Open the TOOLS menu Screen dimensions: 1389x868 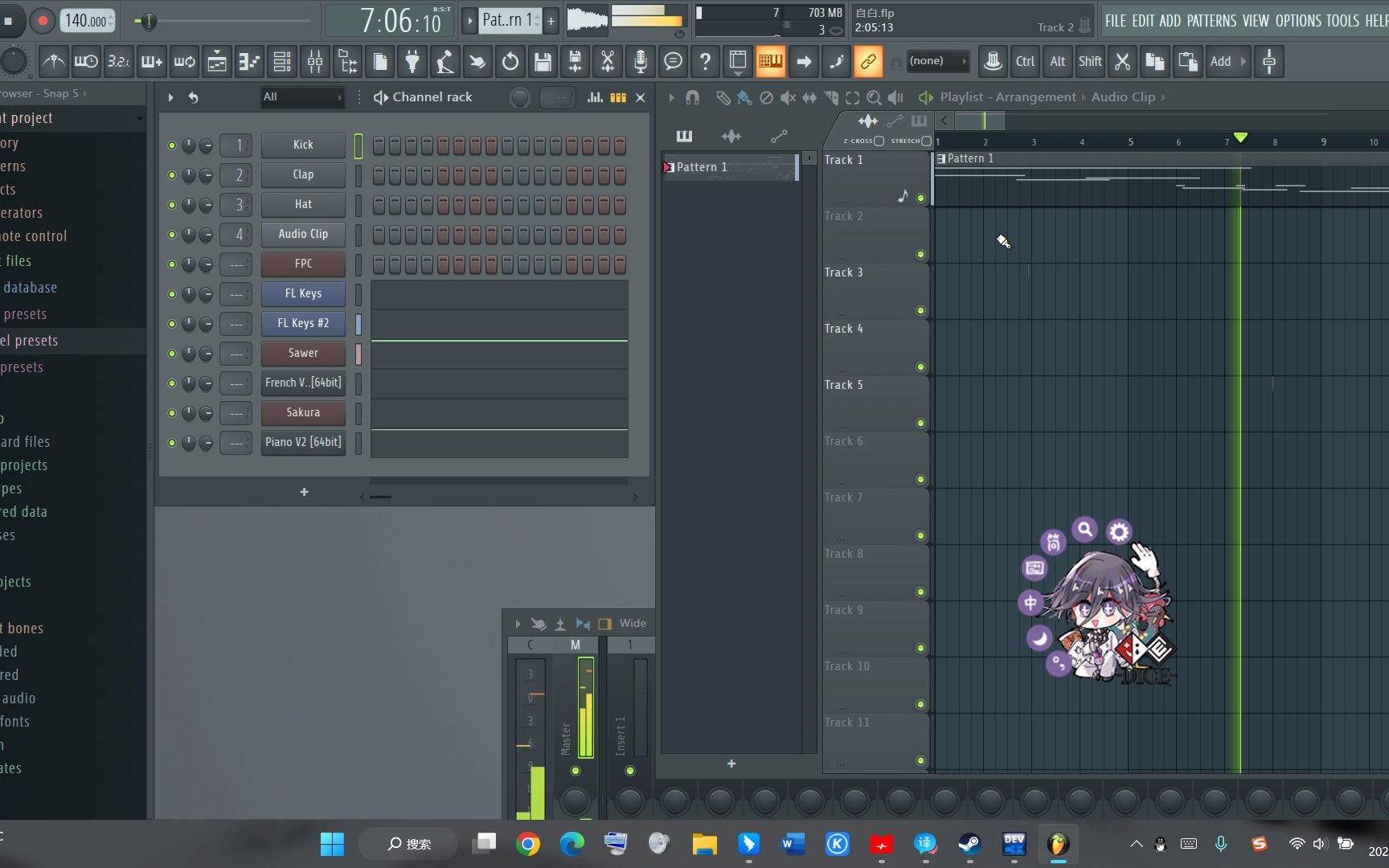tap(1342, 21)
